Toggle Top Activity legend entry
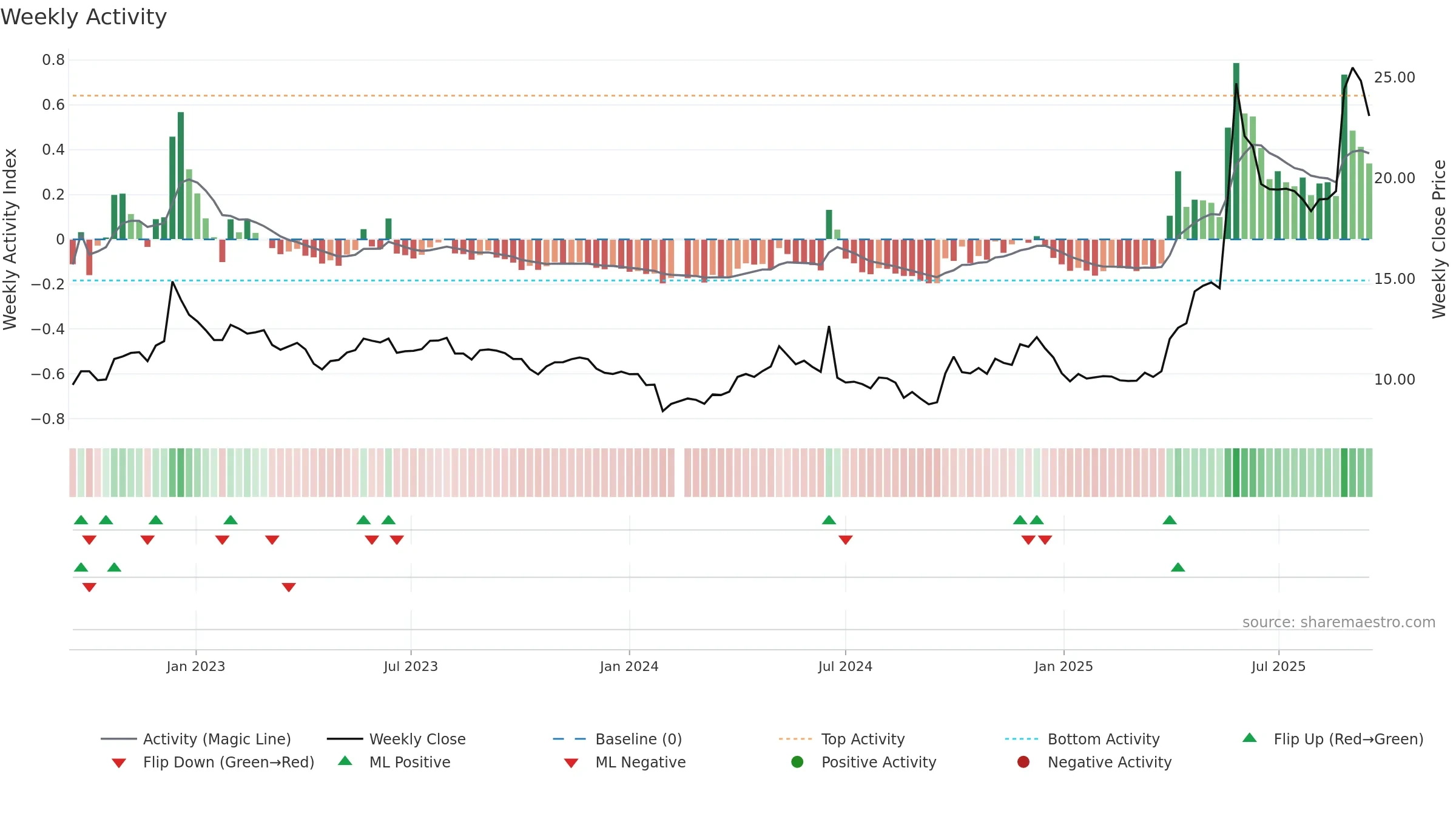Image resolution: width=1456 pixels, height=819 pixels. point(841,739)
